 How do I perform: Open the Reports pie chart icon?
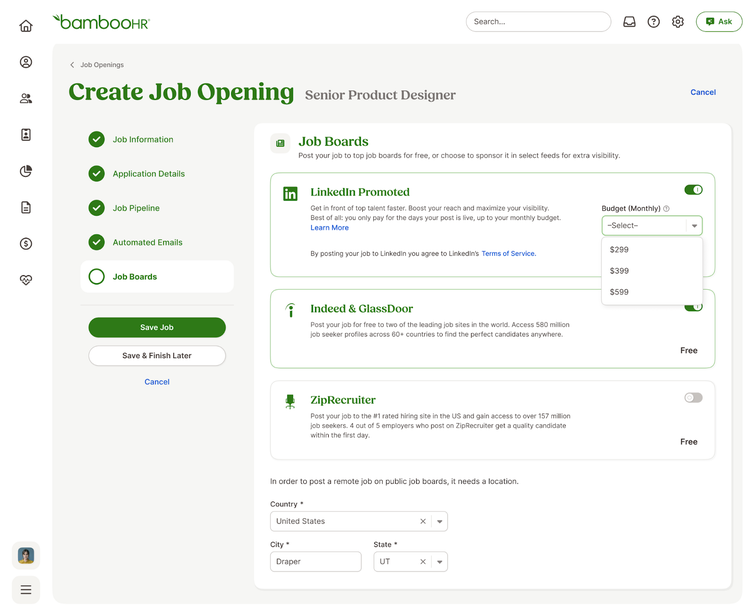coord(26,171)
